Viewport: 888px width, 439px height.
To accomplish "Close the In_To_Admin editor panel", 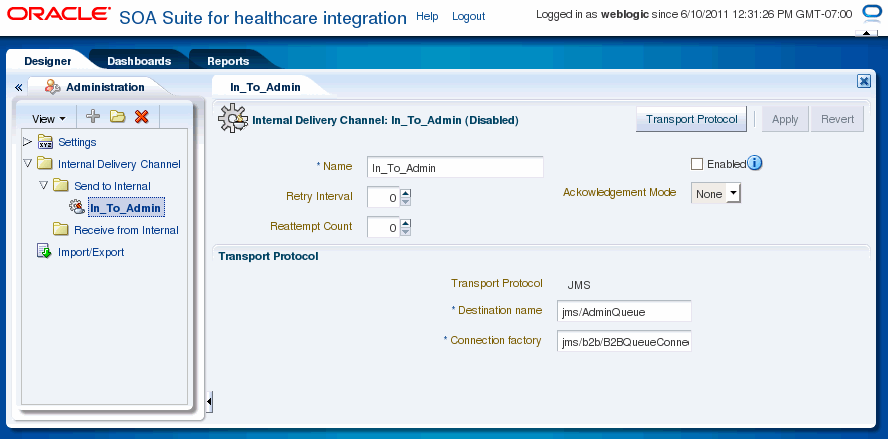I will (864, 82).
